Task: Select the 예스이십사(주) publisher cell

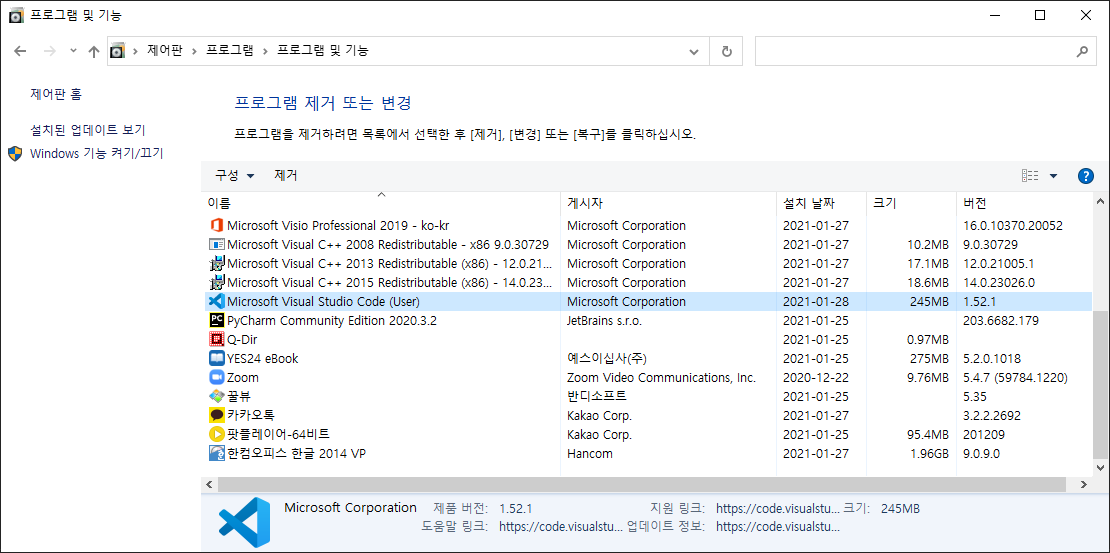Action: [607, 358]
